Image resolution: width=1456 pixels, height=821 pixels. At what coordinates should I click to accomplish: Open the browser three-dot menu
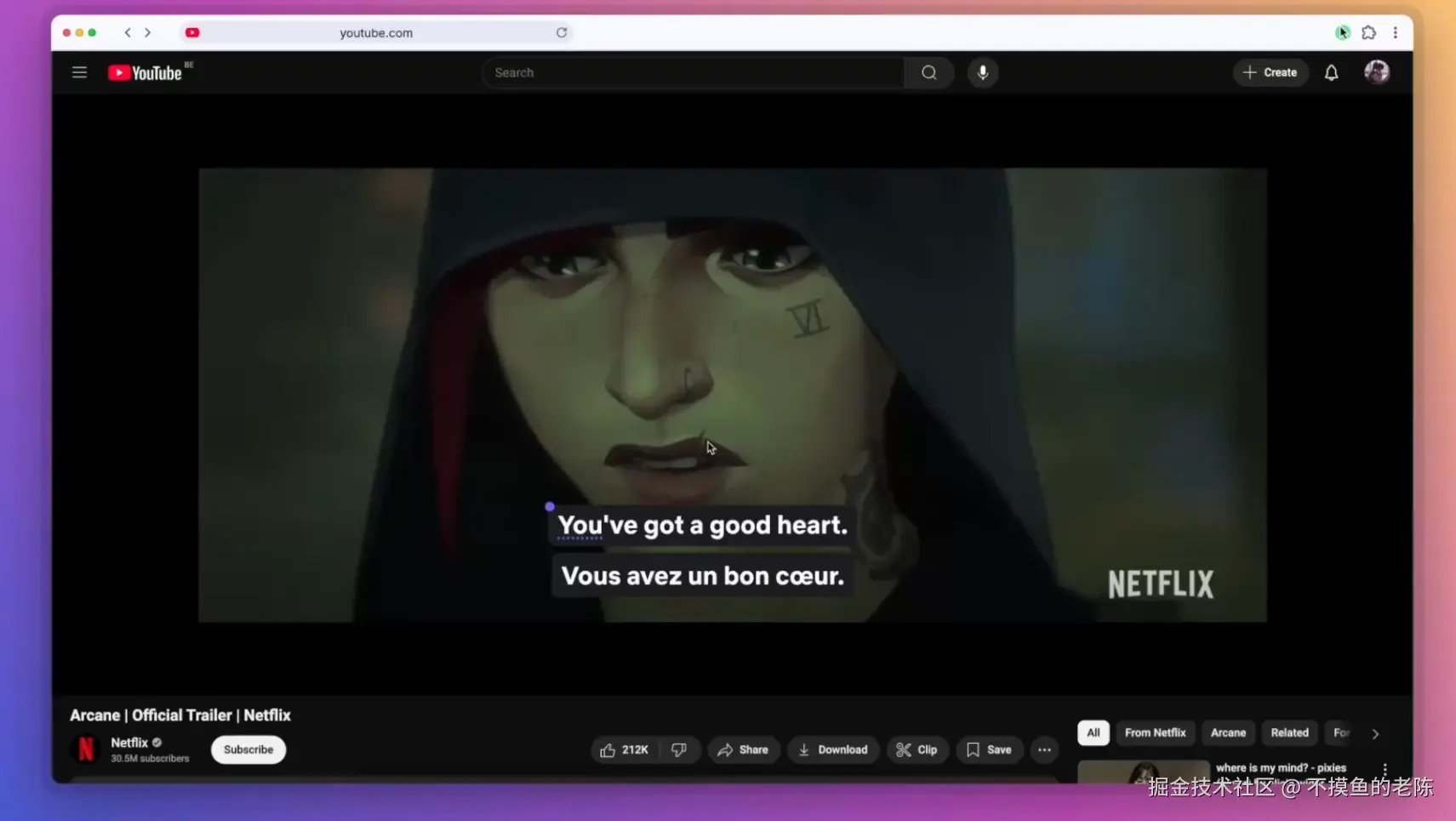(x=1396, y=32)
